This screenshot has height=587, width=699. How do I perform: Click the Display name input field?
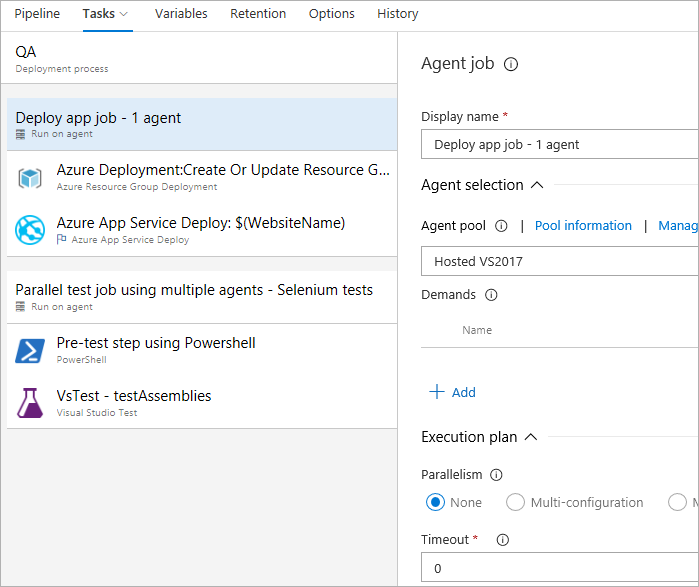(560, 144)
